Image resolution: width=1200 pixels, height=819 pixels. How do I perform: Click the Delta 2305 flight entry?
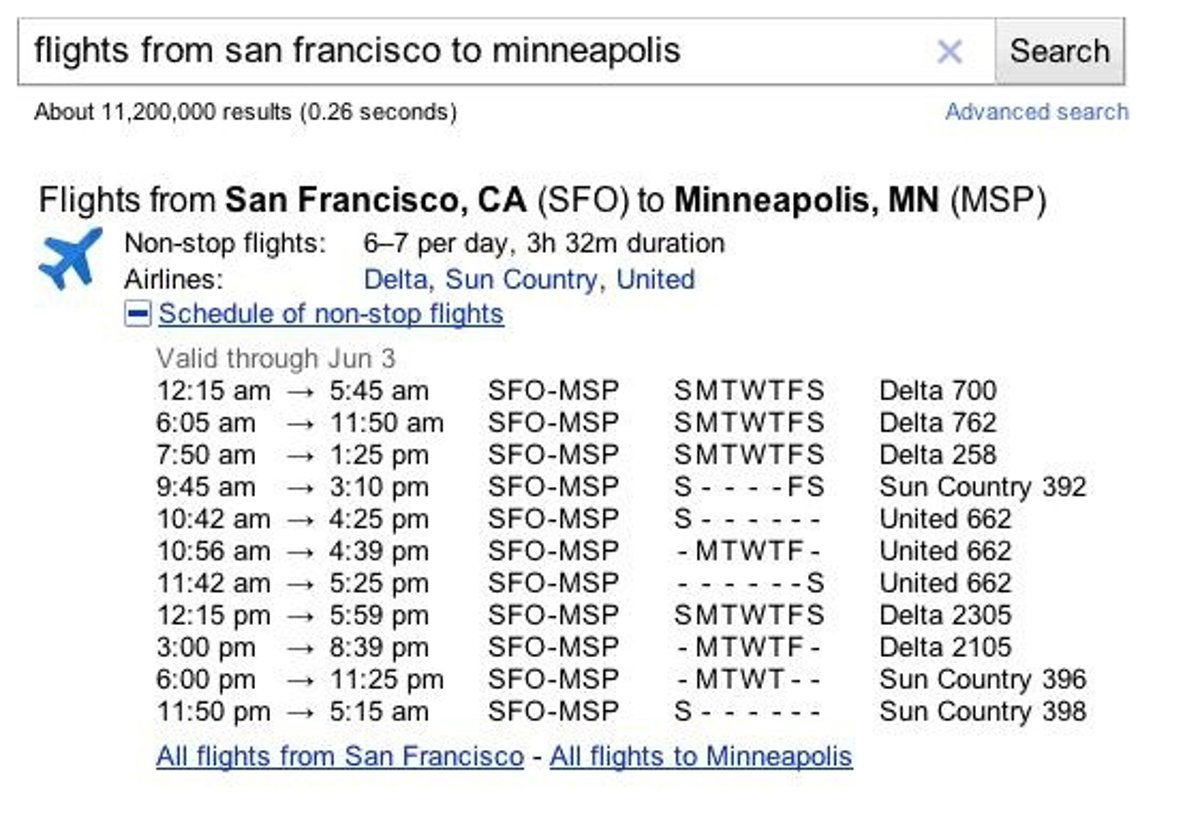(x=945, y=615)
